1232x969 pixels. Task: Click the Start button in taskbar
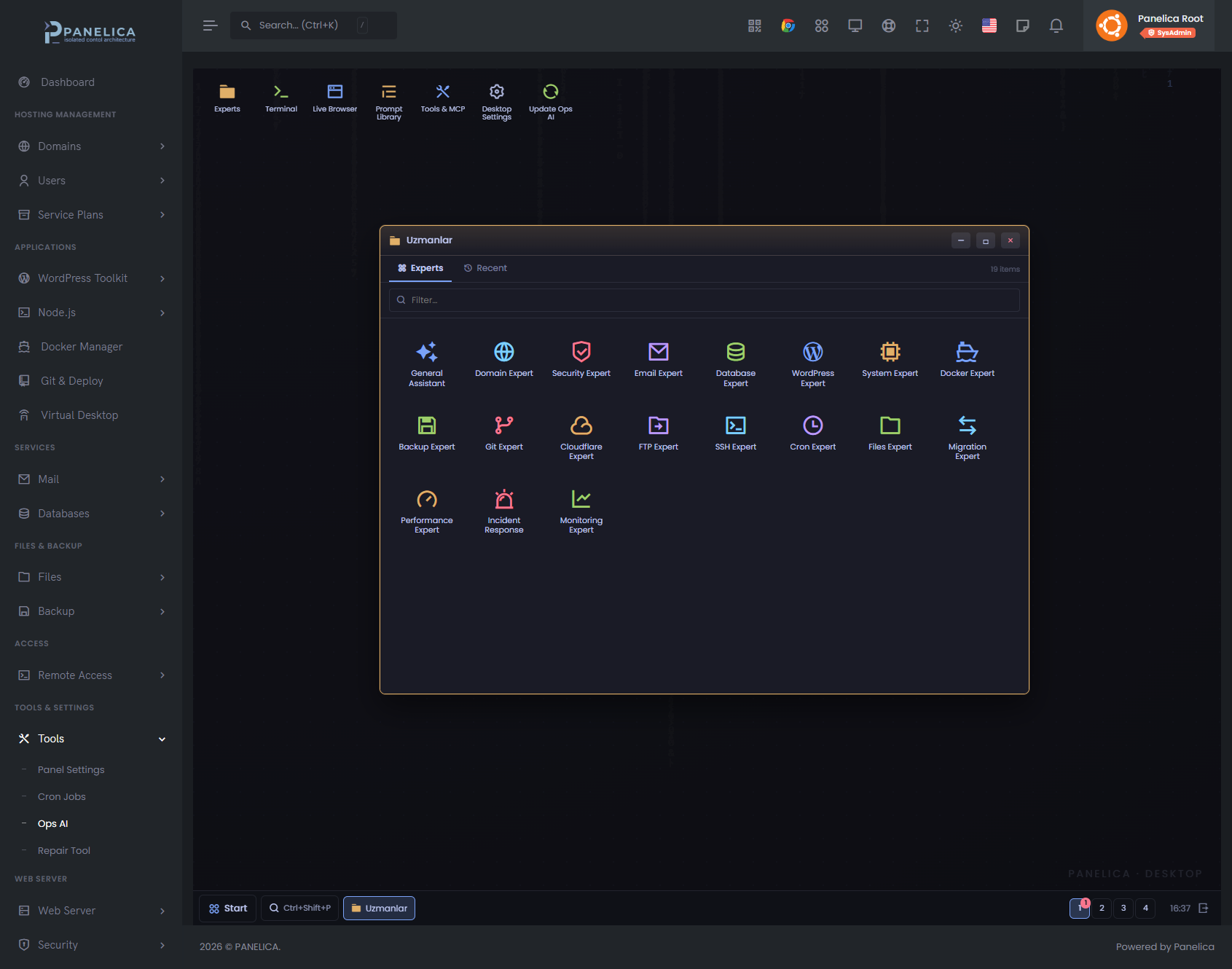click(228, 909)
